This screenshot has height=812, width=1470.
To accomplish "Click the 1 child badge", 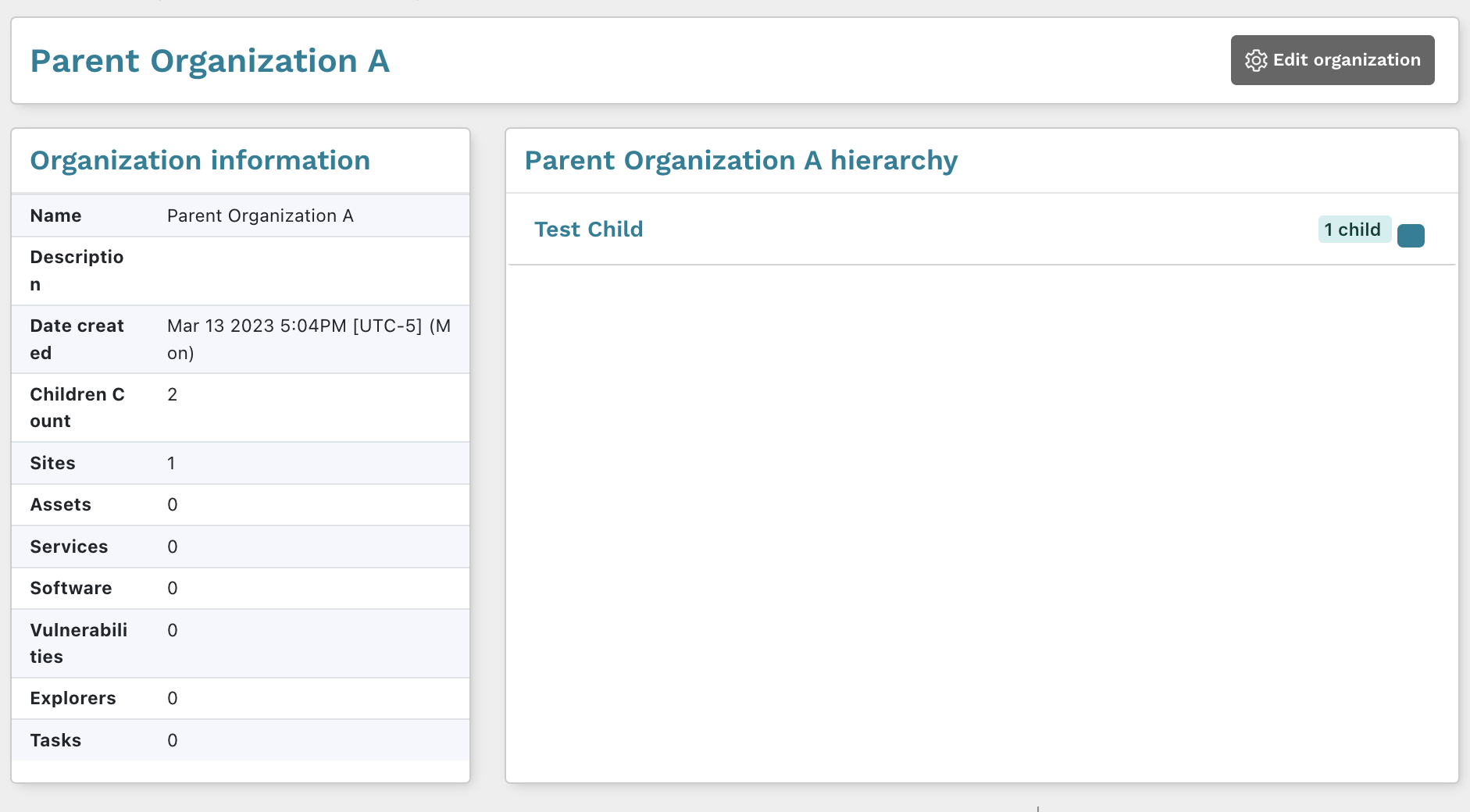I will pos(1354,229).
